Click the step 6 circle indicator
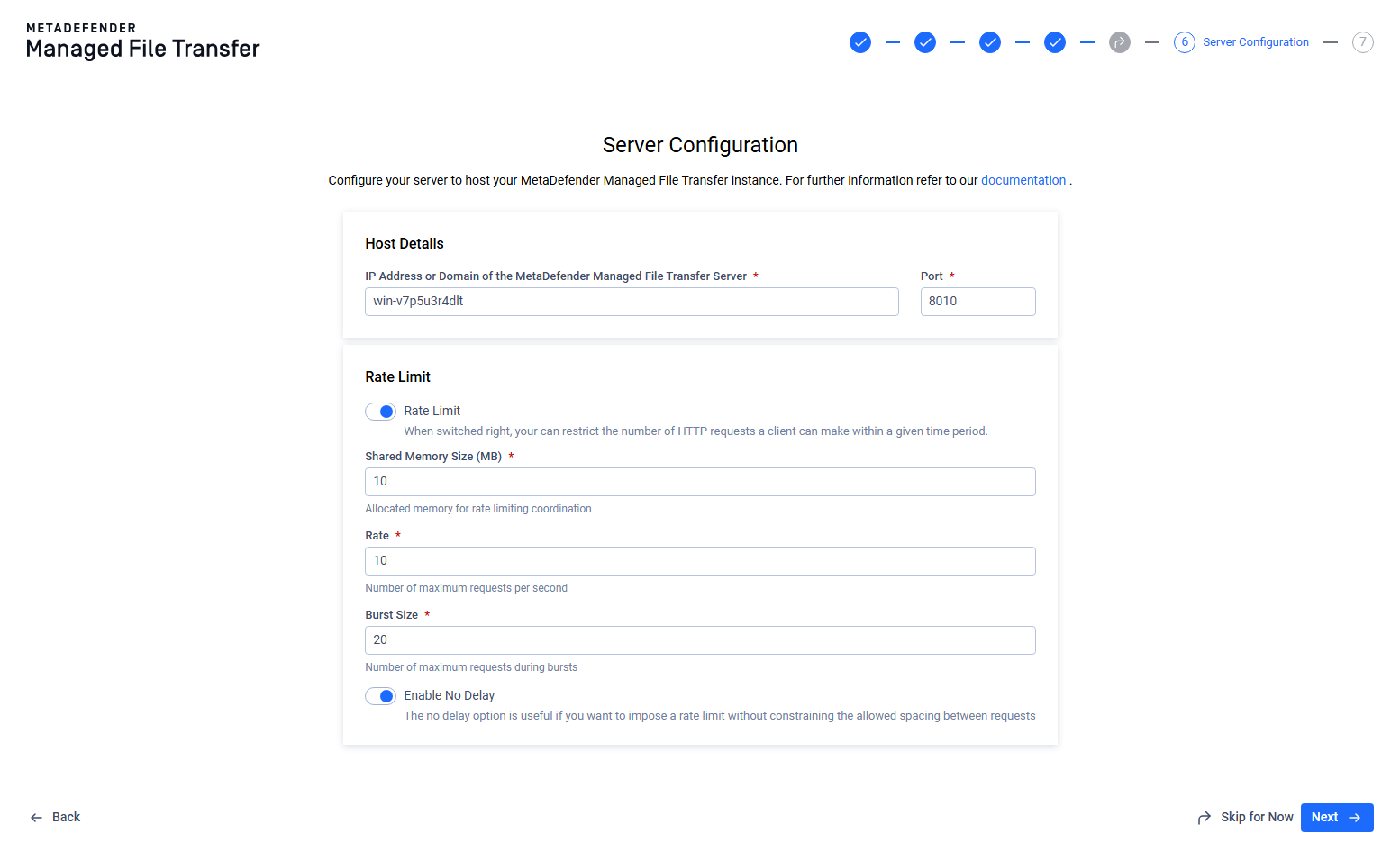Viewport: 1400px width, 852px height. [1185, 42]
